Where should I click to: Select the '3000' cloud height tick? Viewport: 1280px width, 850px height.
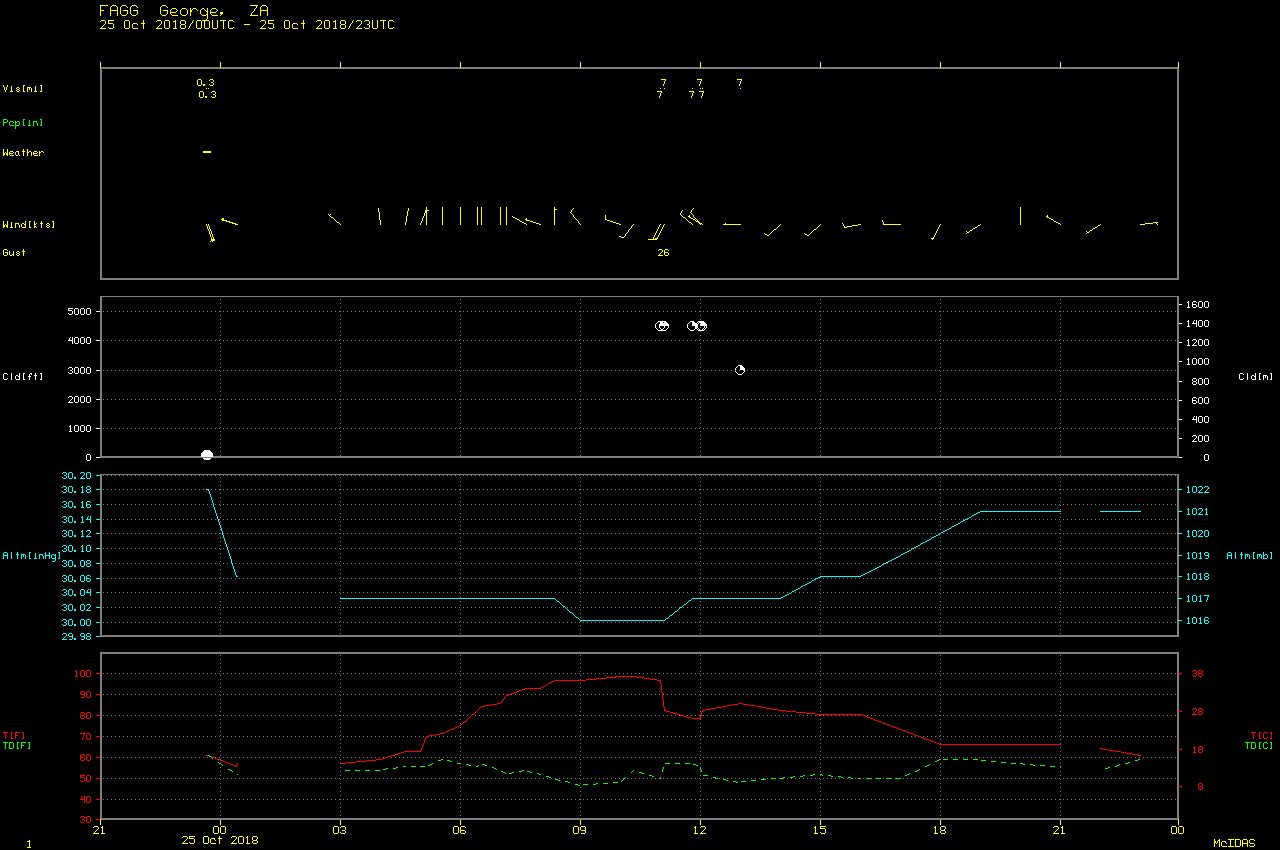point(80,371)
